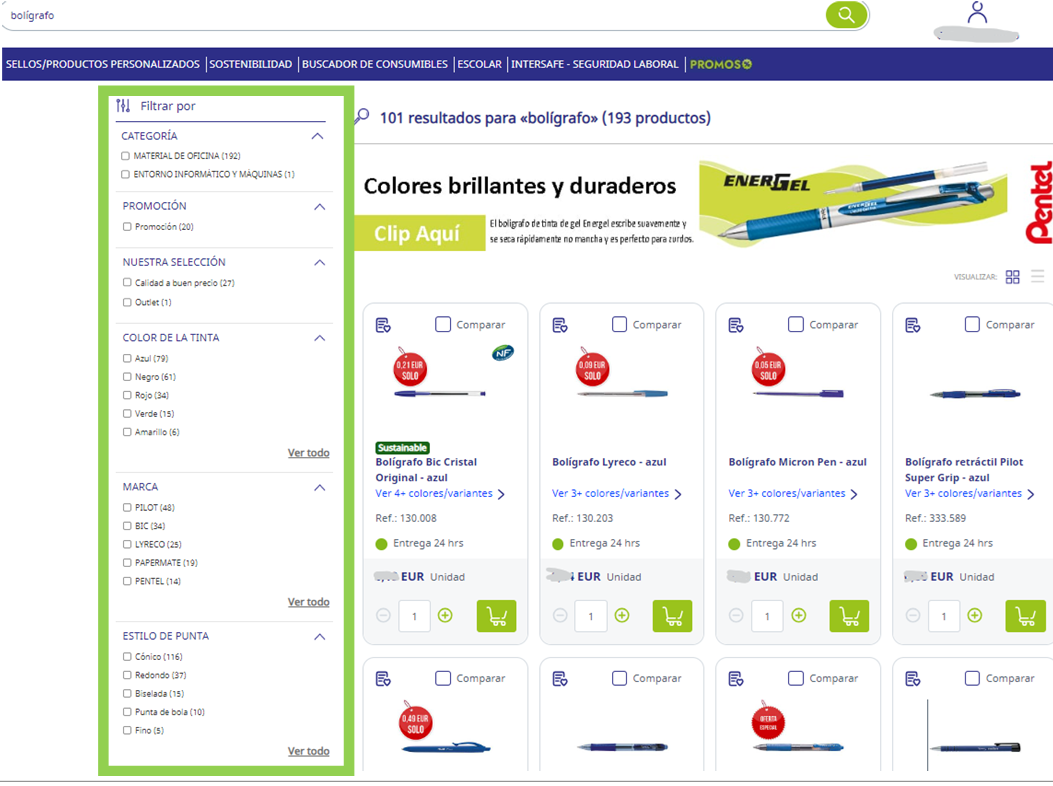The height and width of the screenshot is (786, 1053).
Task: Enable the Promoción (20) filter
Action: (127, 227)
